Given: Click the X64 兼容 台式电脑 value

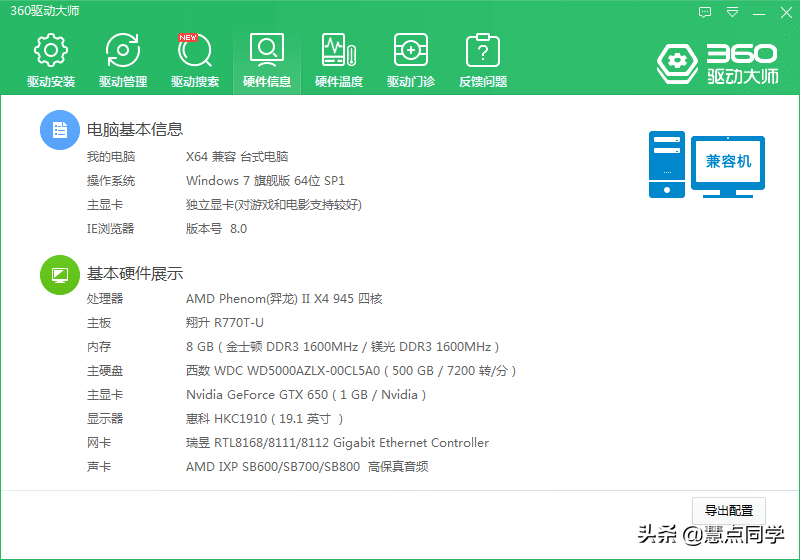Looking at the screenshot, I should click(x=237, y=157).
